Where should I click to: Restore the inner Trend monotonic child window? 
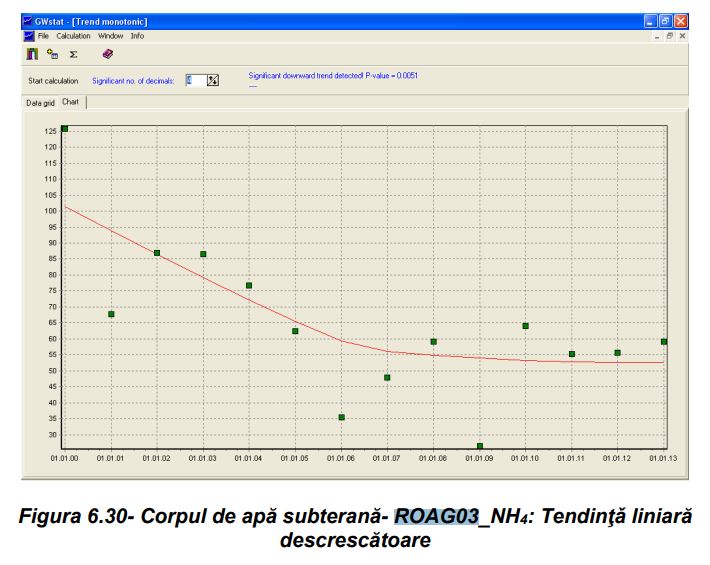[670, 36]
